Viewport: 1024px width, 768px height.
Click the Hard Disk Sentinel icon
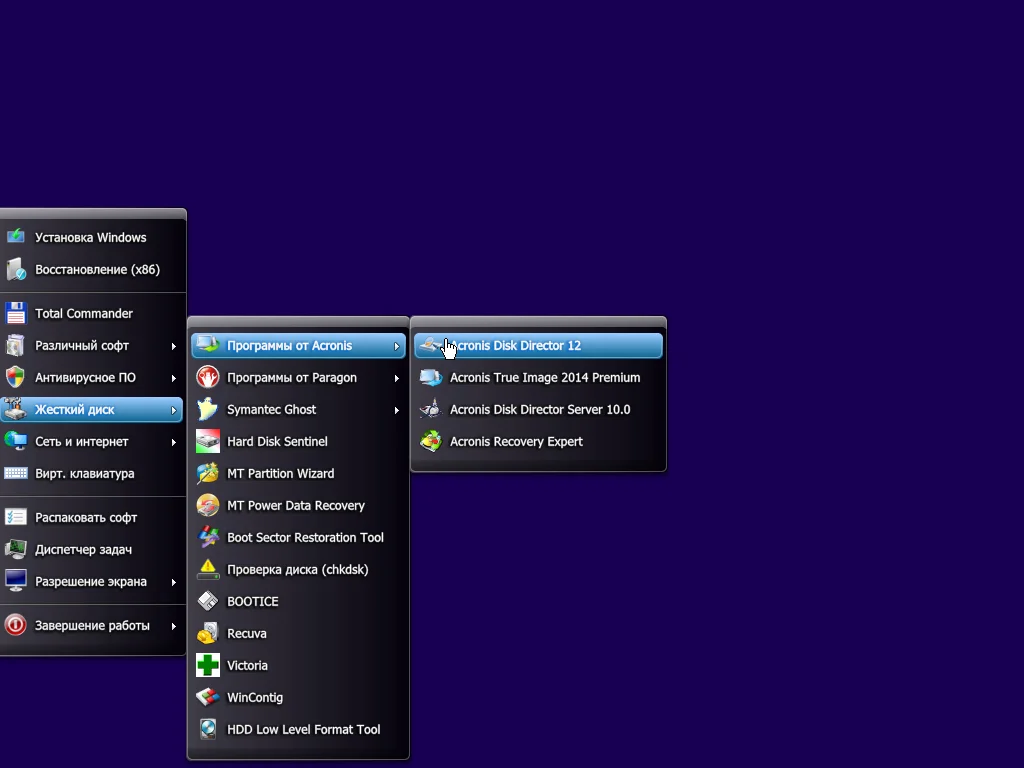(208, 441)
